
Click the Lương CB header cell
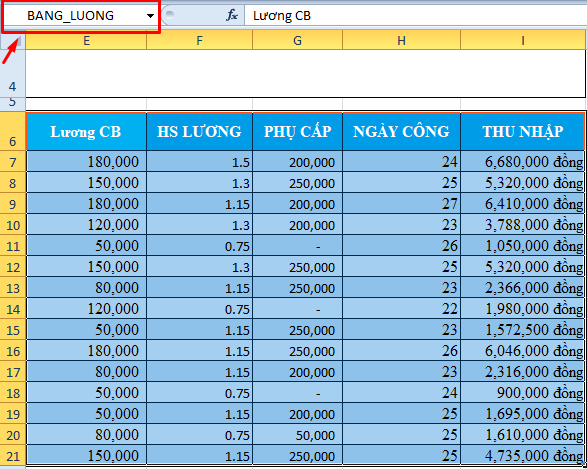(x=86, y=131)
